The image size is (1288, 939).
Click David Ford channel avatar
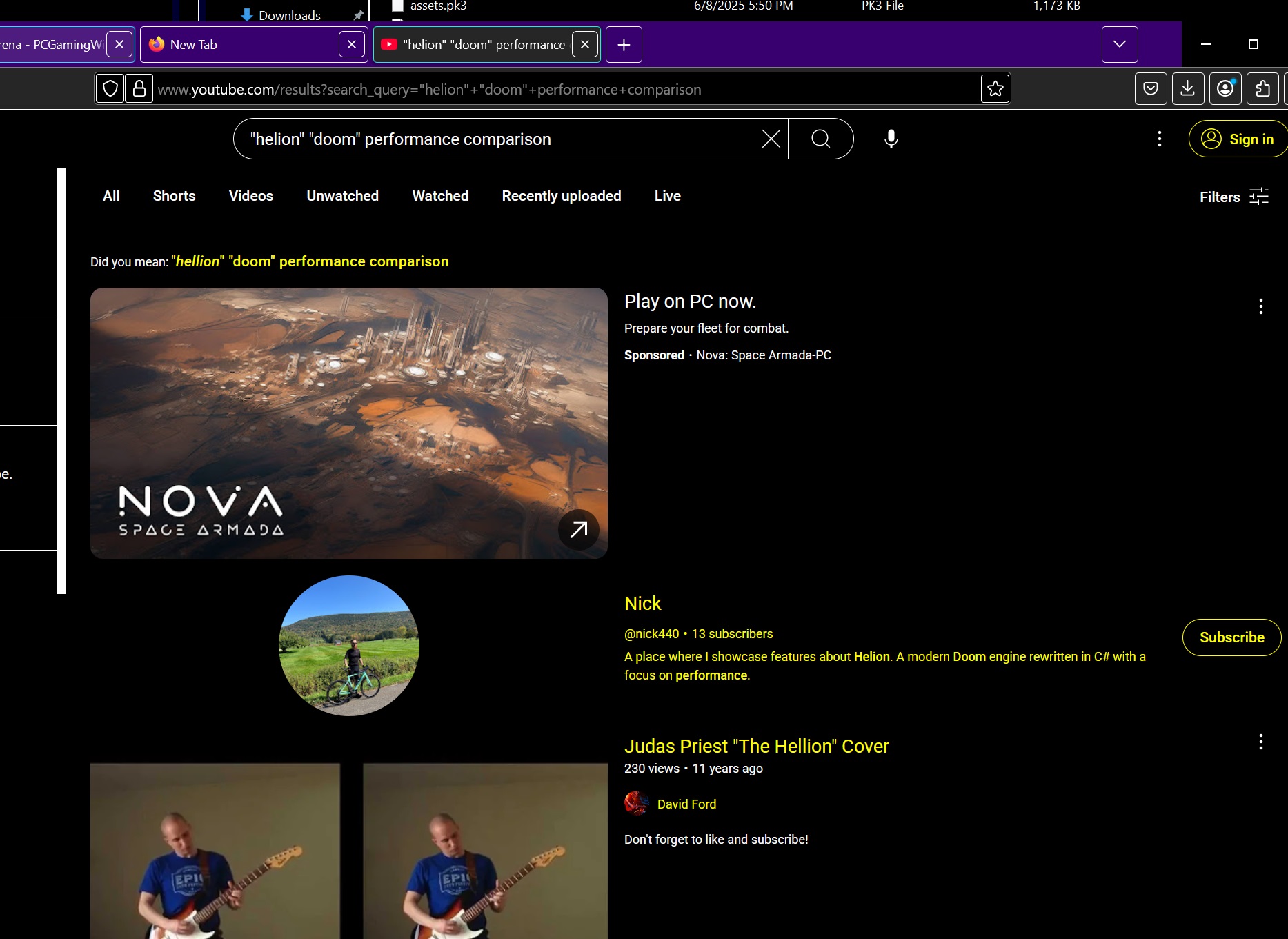click(x=636, y=803)
